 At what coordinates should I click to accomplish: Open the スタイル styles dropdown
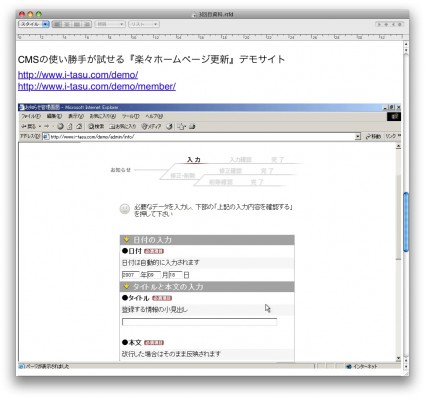click(34, 24)
